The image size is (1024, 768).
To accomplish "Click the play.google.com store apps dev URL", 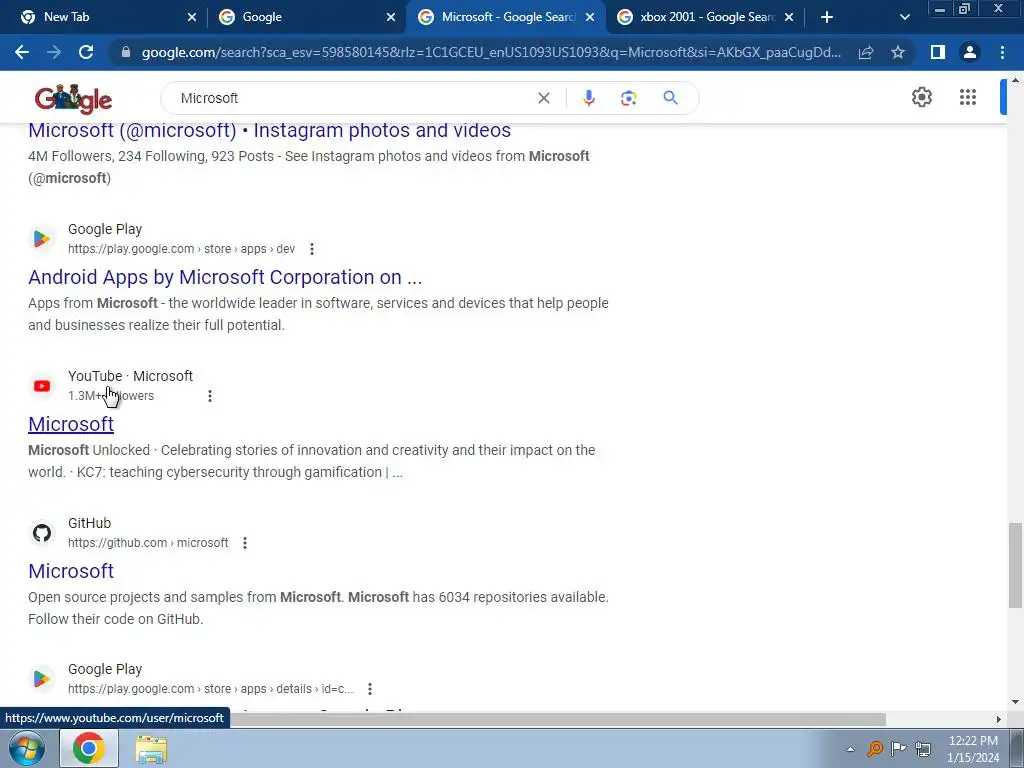I will pyautogui.click(x=182, y=249).
